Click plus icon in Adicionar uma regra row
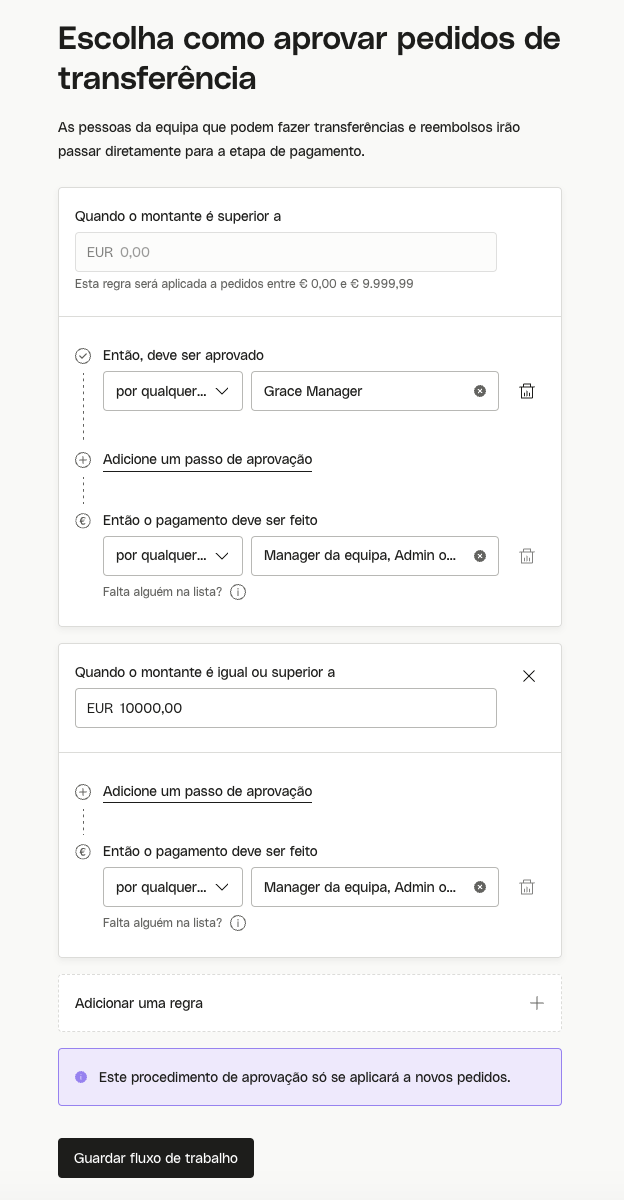The image size is (624, 1200). tap(537, 1003)
